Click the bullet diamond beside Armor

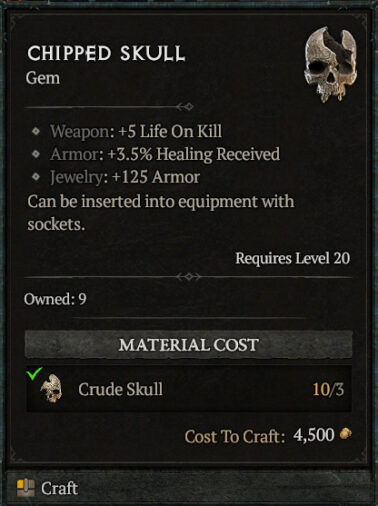tap(36, 154)
